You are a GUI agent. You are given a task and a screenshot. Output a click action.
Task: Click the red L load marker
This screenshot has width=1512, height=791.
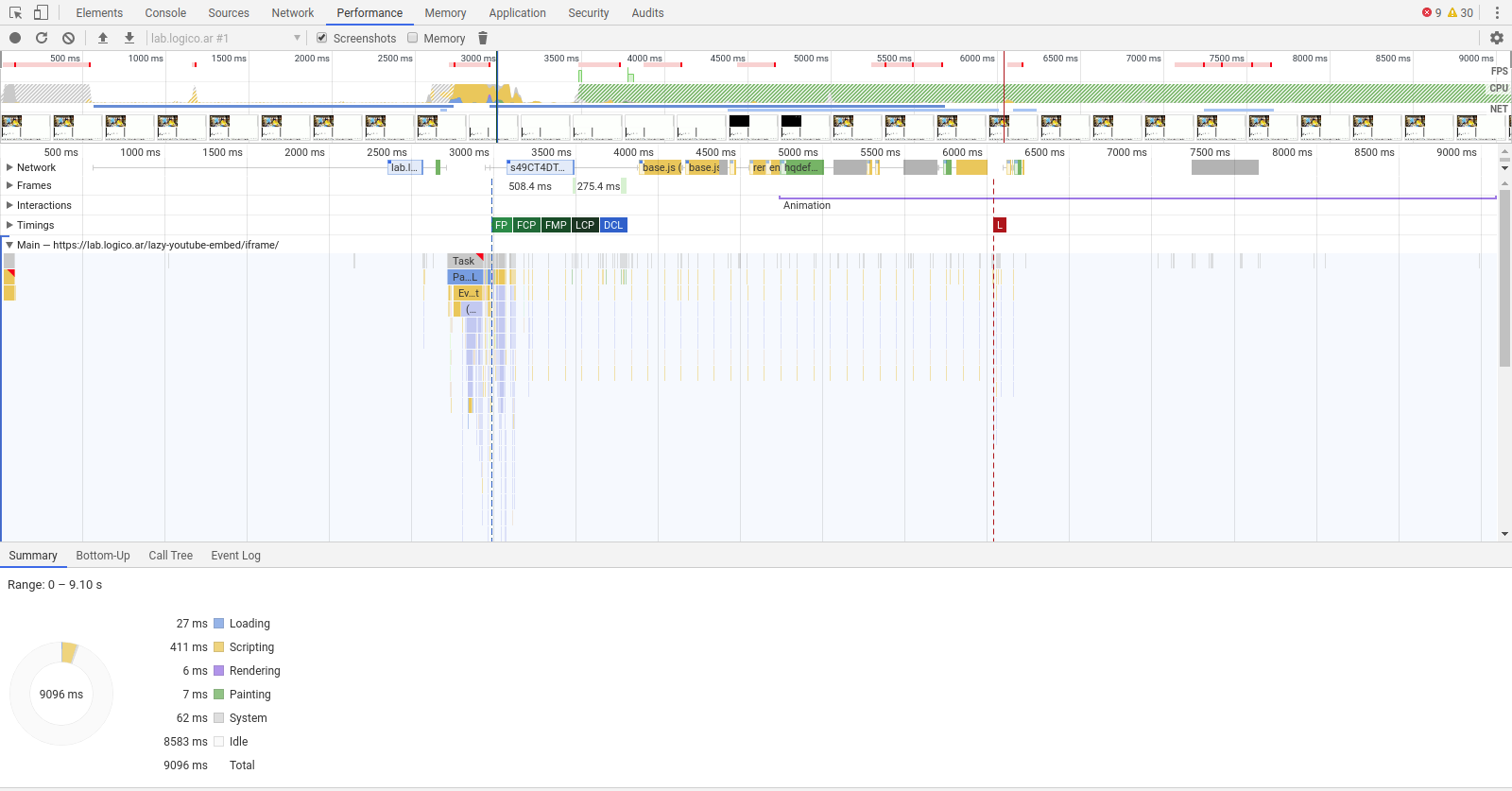(x=1000, y=225)
